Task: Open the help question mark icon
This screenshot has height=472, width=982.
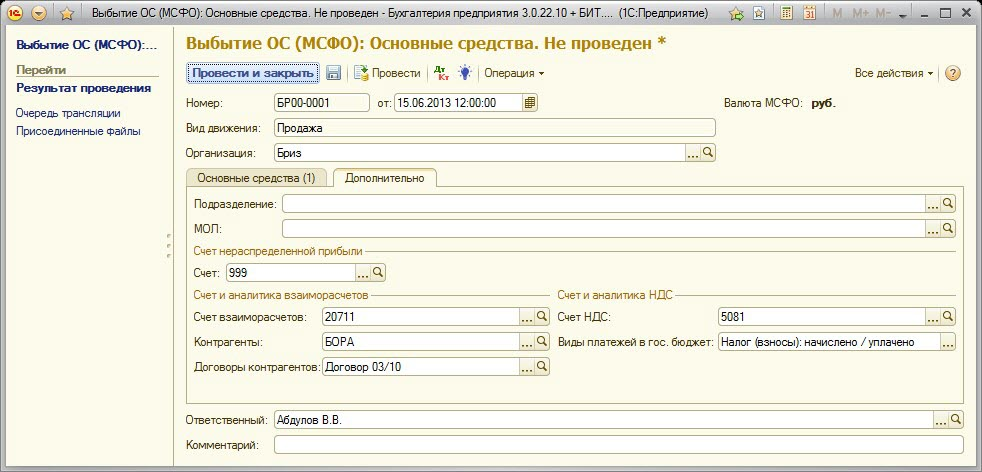Action: click(953, 74)
